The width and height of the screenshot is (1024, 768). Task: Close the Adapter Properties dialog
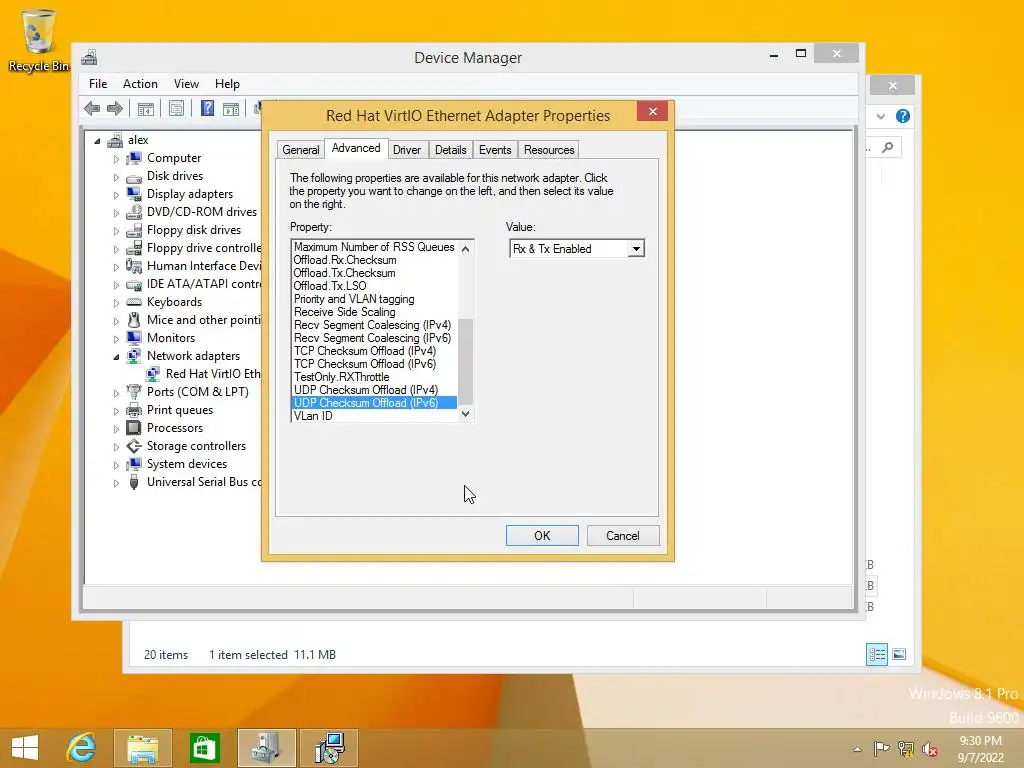tap(652, 112)
